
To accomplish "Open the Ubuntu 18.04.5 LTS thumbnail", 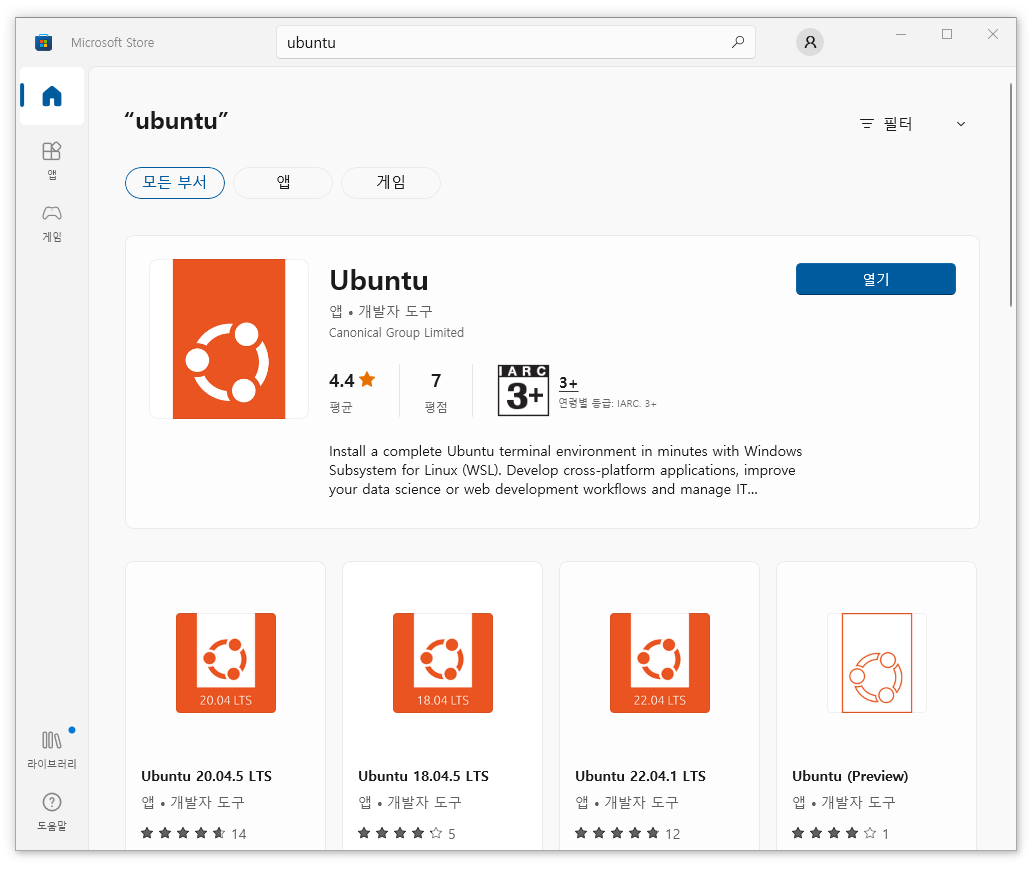I will pyautogui.click(x=443, y=662).
